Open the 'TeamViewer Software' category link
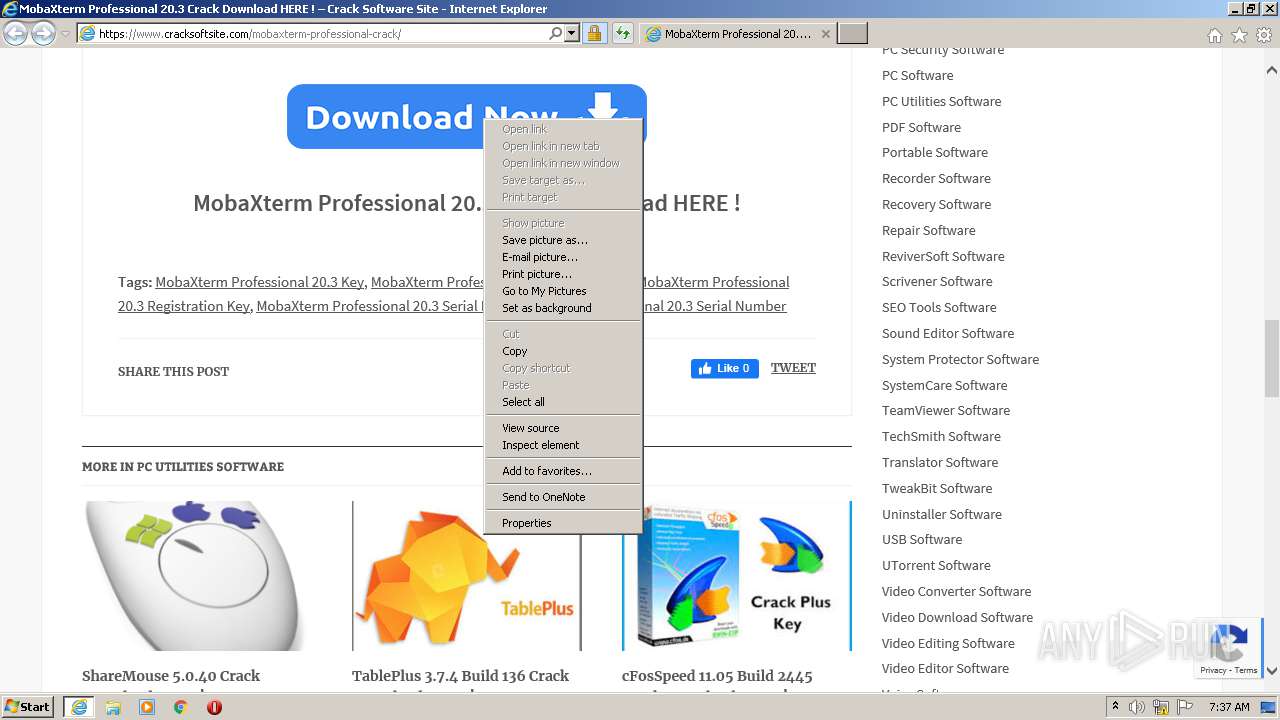This screenshot has height=720, width=1280. point(946,410)
